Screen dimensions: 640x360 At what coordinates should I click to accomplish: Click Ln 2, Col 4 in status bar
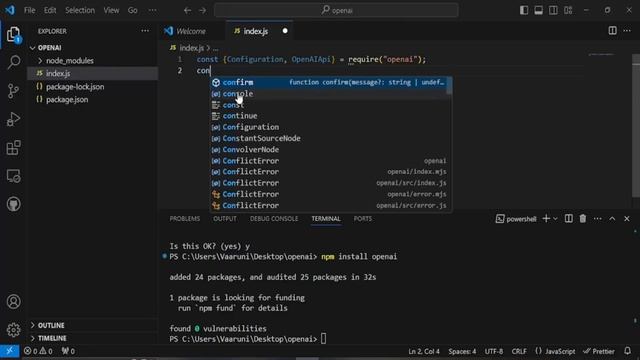pos(424,351)
